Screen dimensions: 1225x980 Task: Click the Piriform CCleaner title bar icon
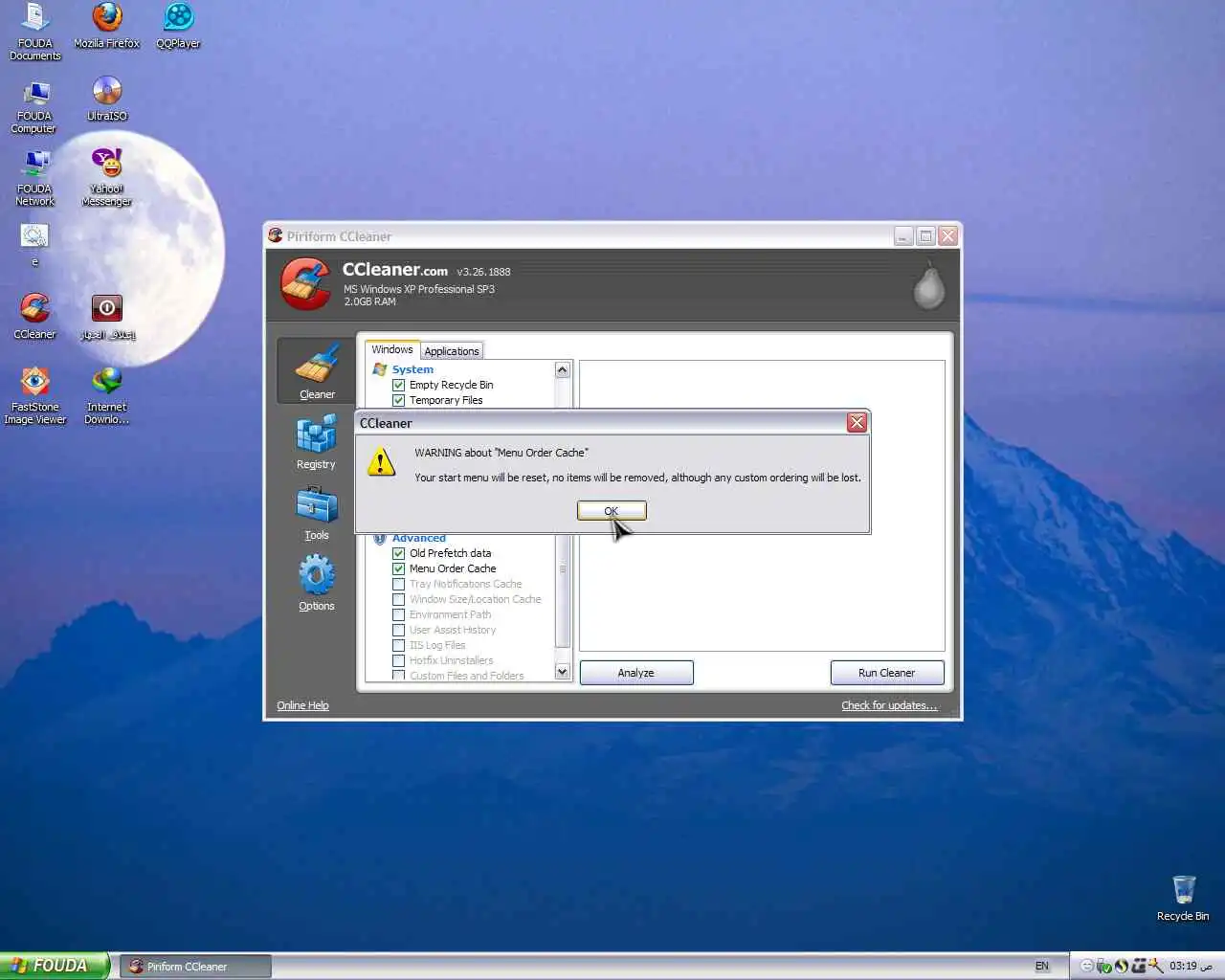click(276, 235)
